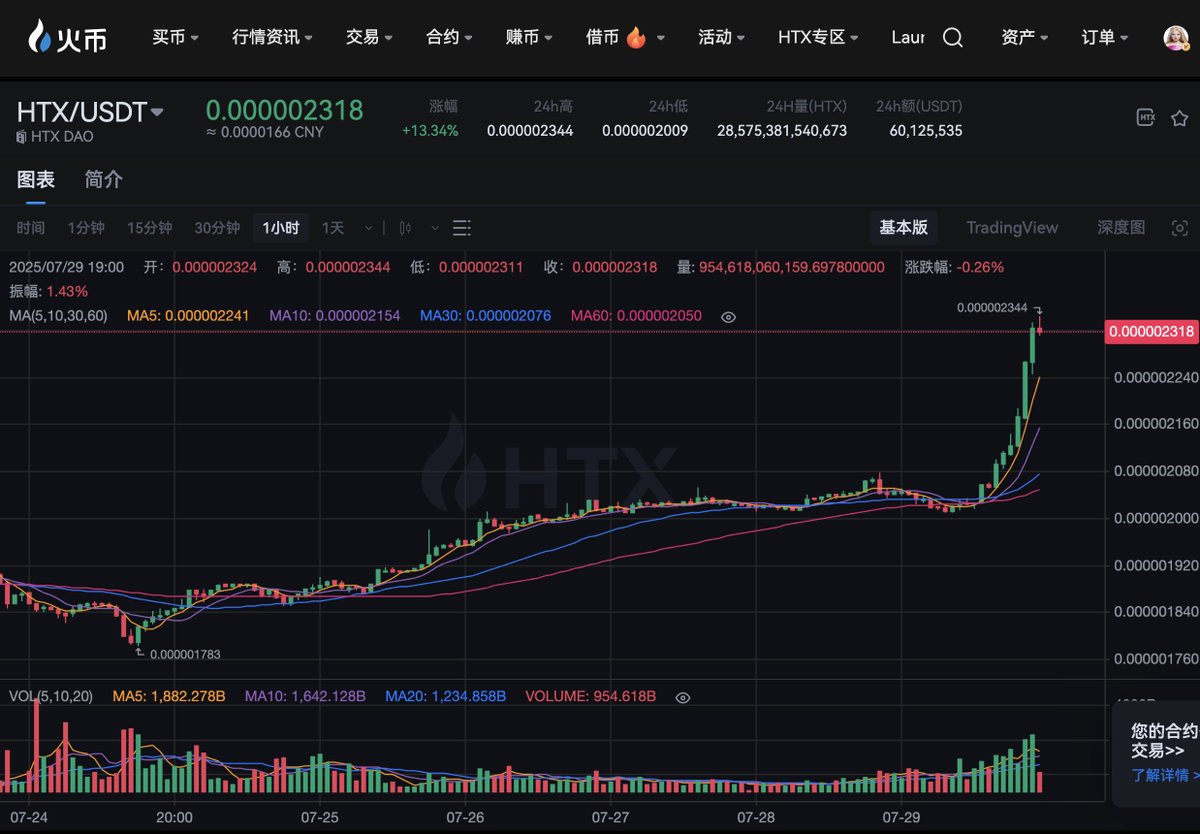1200x834 pixels.
Task: Open the 资产 assets dropdown
Action: 1024,37
